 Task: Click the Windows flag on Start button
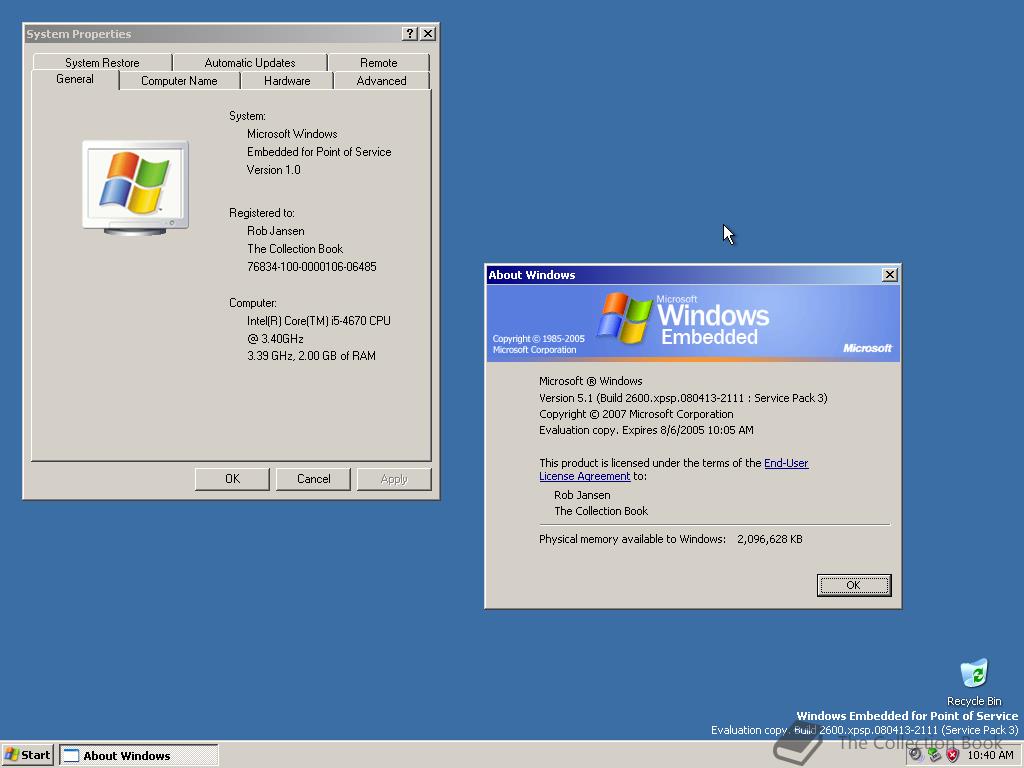[11, 755]
